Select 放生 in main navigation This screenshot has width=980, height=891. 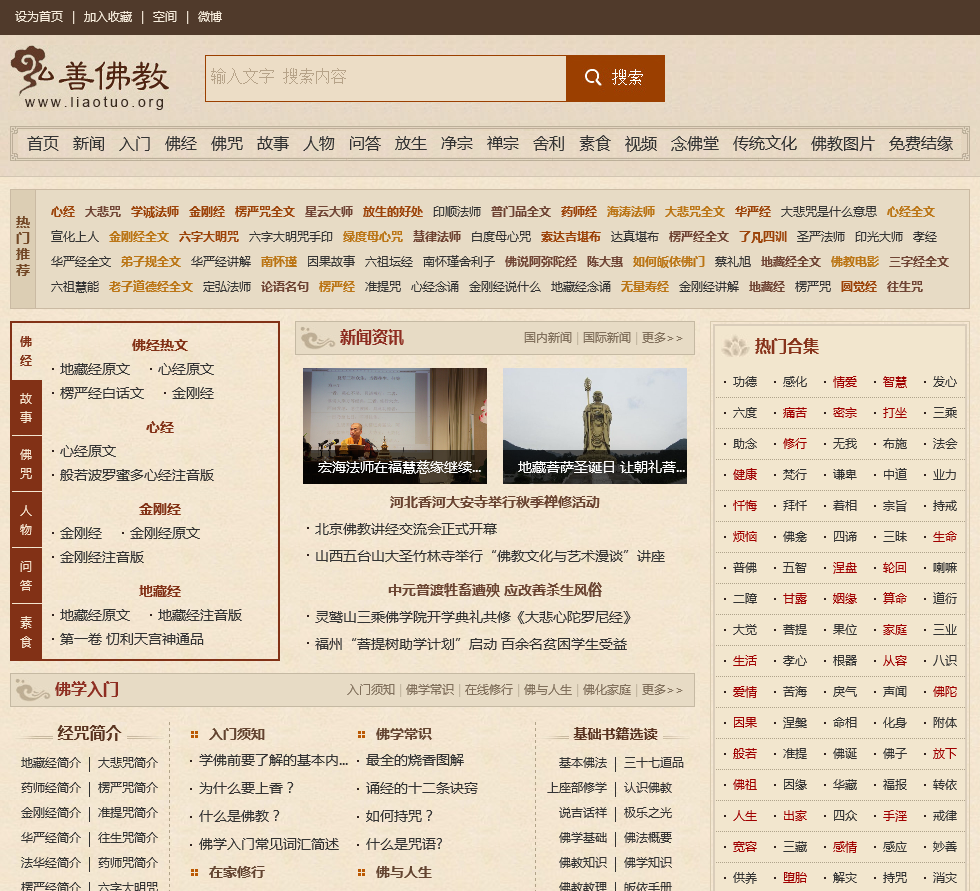tap(411, 144)
